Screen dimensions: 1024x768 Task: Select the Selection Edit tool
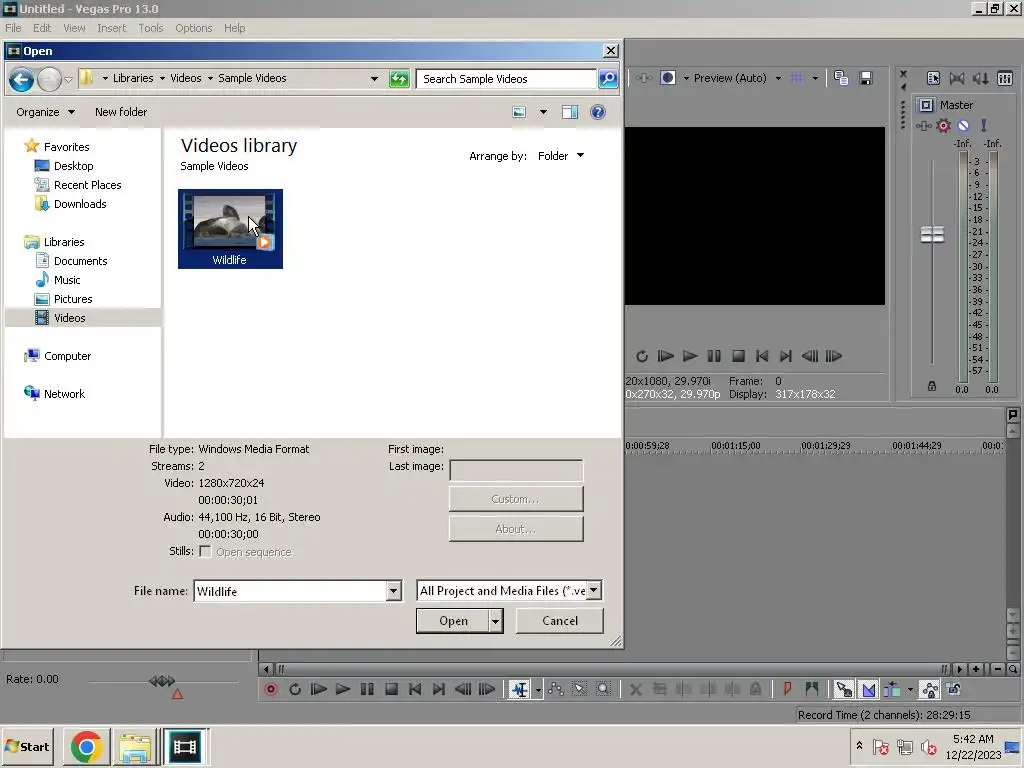(x=579, y=689)
